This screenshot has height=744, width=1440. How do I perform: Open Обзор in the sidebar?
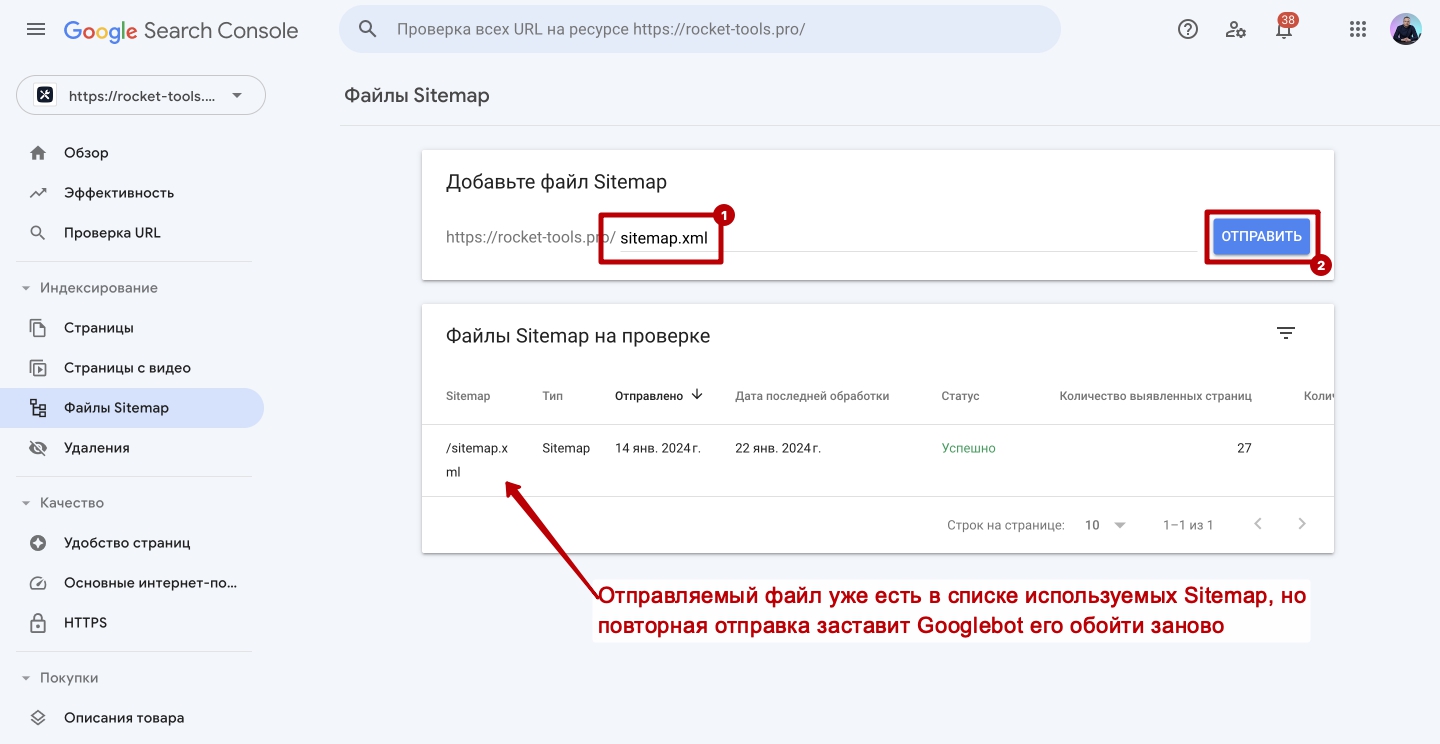(132, 153)
